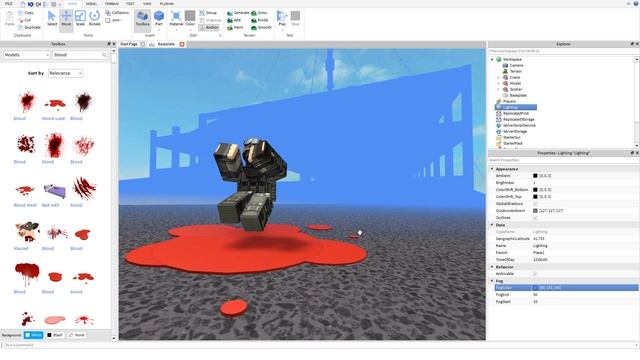Pin the Explorer panel
The image size is (640, 360).
(x=632, y=44)
